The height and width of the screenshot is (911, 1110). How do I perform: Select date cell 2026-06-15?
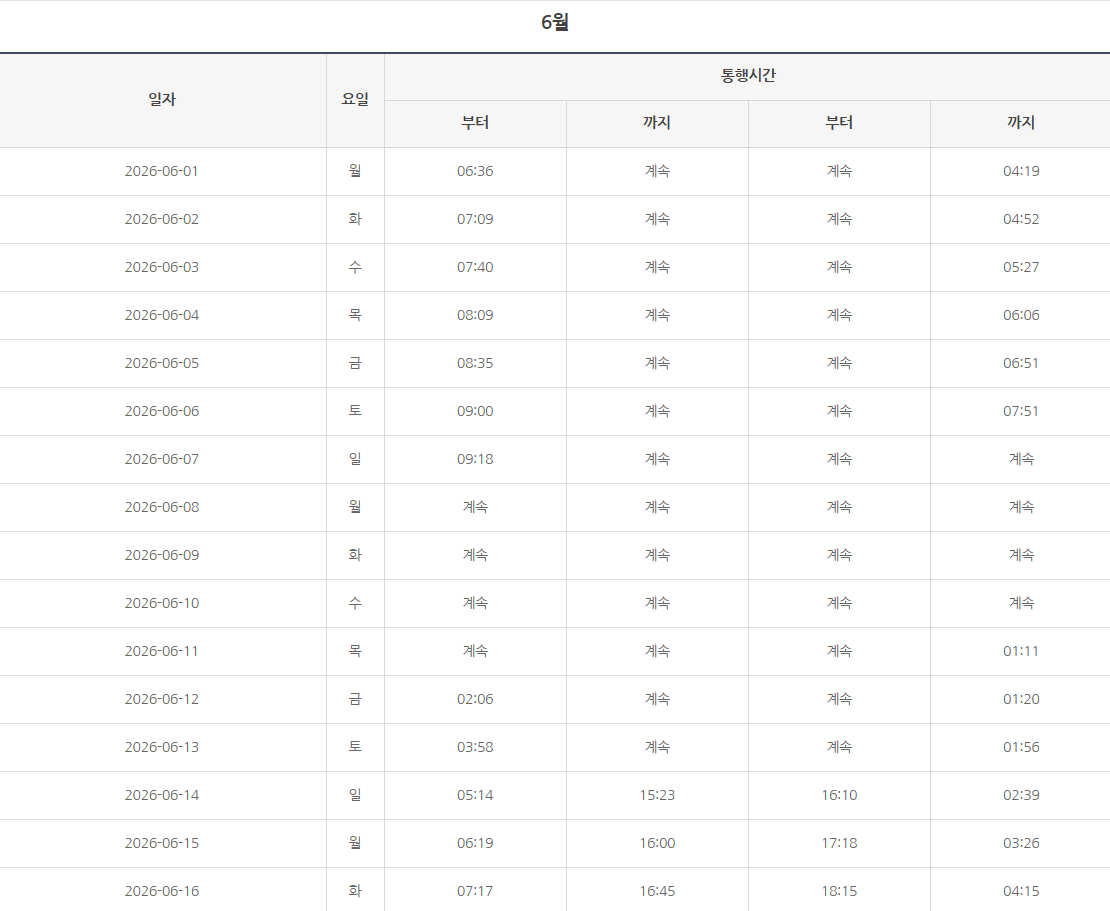(x=162, y=843)
